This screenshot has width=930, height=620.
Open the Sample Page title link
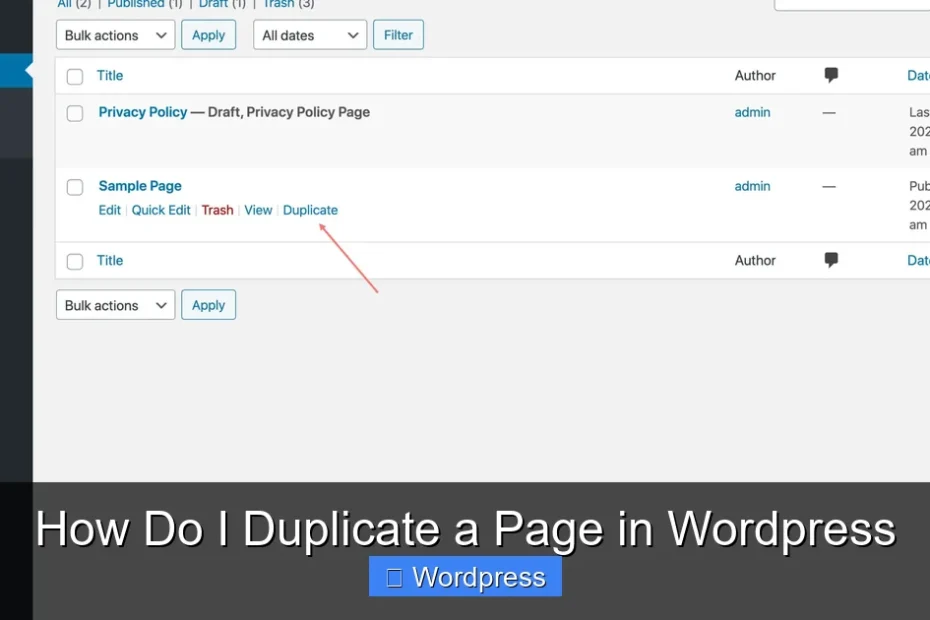[x=140, y=186]
